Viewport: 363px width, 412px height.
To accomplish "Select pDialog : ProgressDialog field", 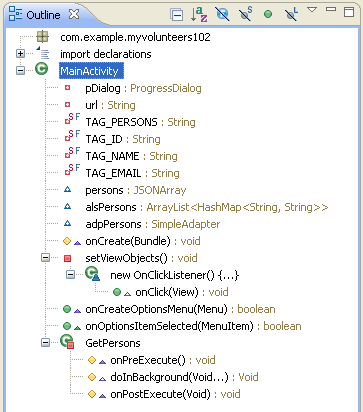I will (143, 88).
